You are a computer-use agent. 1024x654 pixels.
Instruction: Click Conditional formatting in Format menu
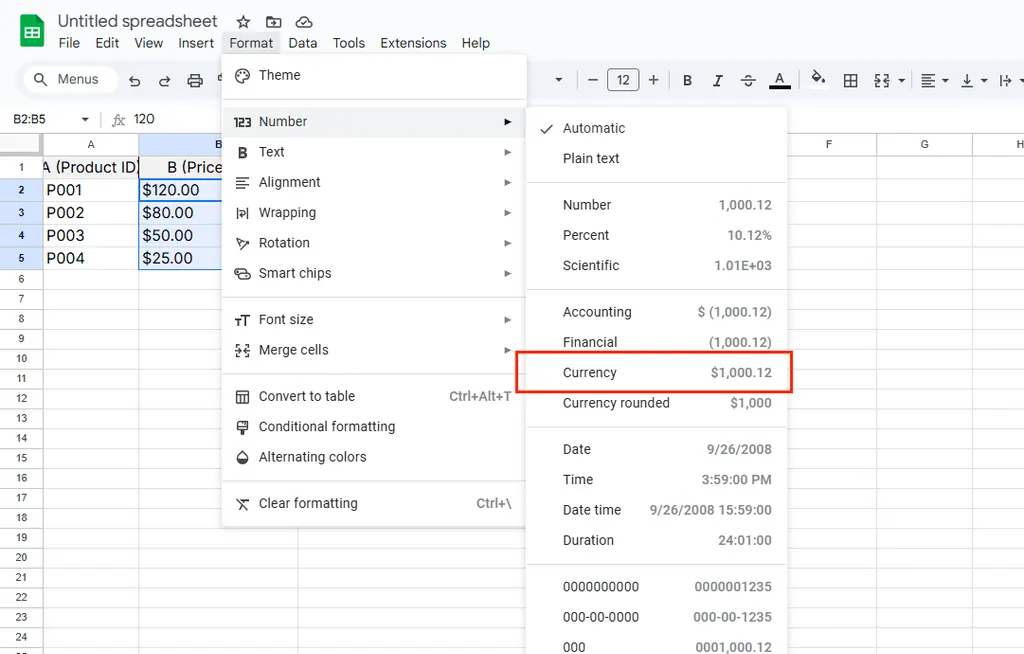[x=326, y=426]
